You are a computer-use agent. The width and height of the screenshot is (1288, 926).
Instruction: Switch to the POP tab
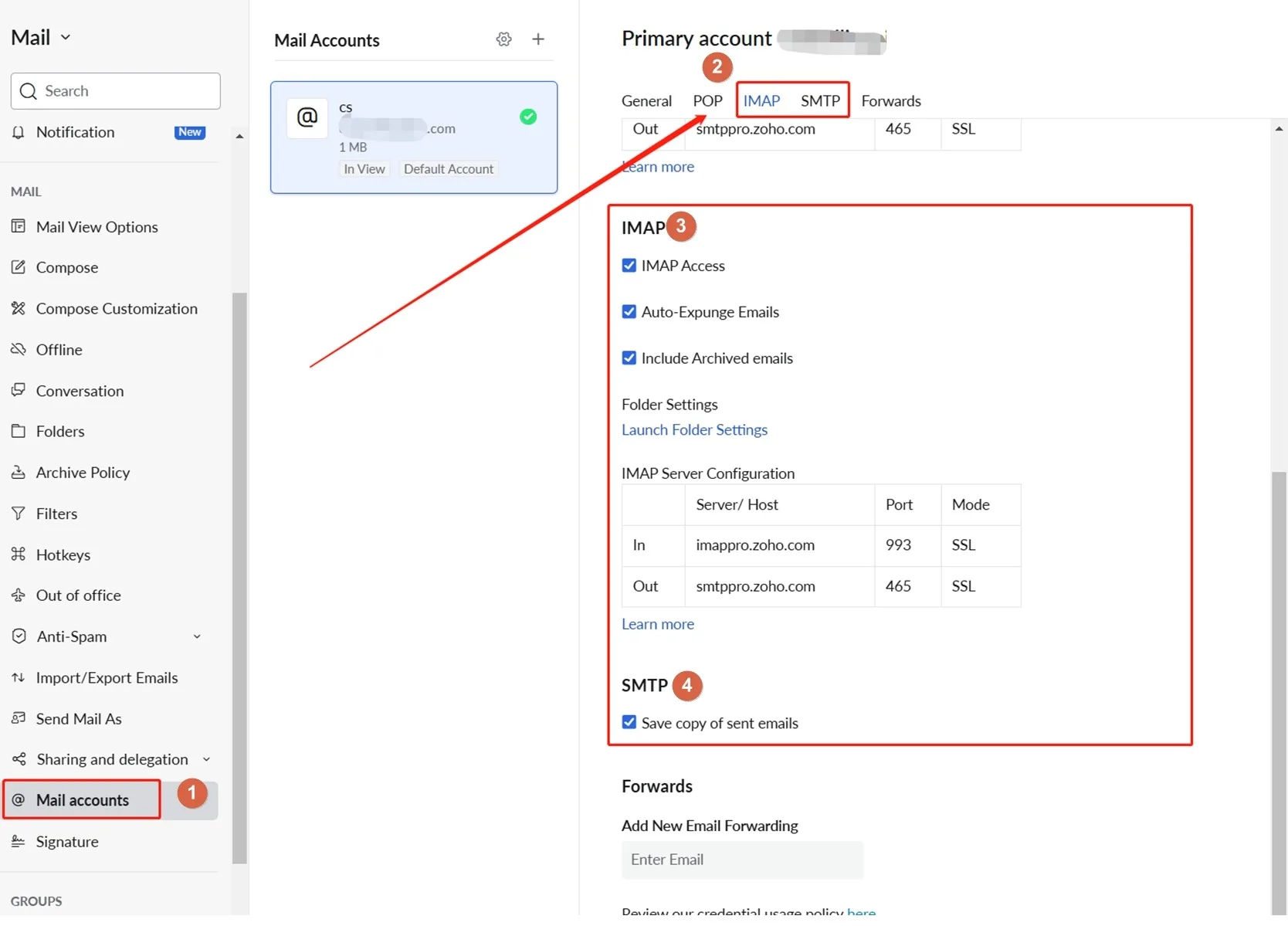[x=707, y=101]
